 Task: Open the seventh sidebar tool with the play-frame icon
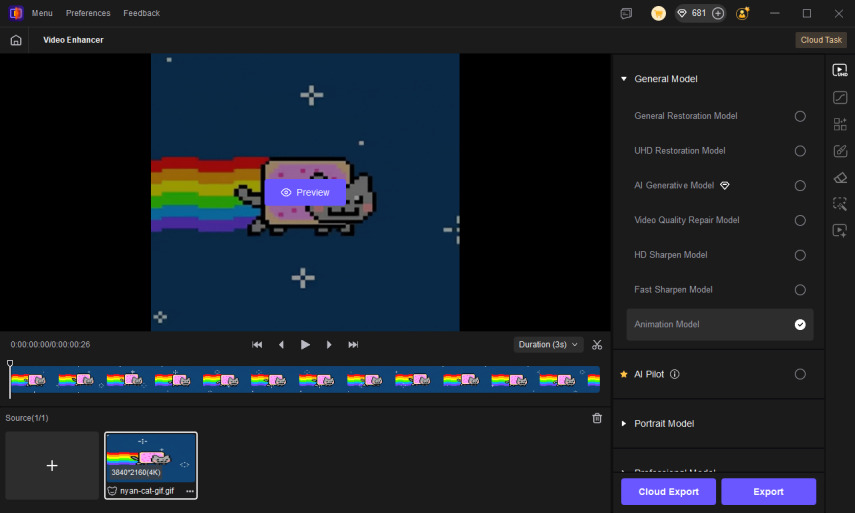click(840, 231)
